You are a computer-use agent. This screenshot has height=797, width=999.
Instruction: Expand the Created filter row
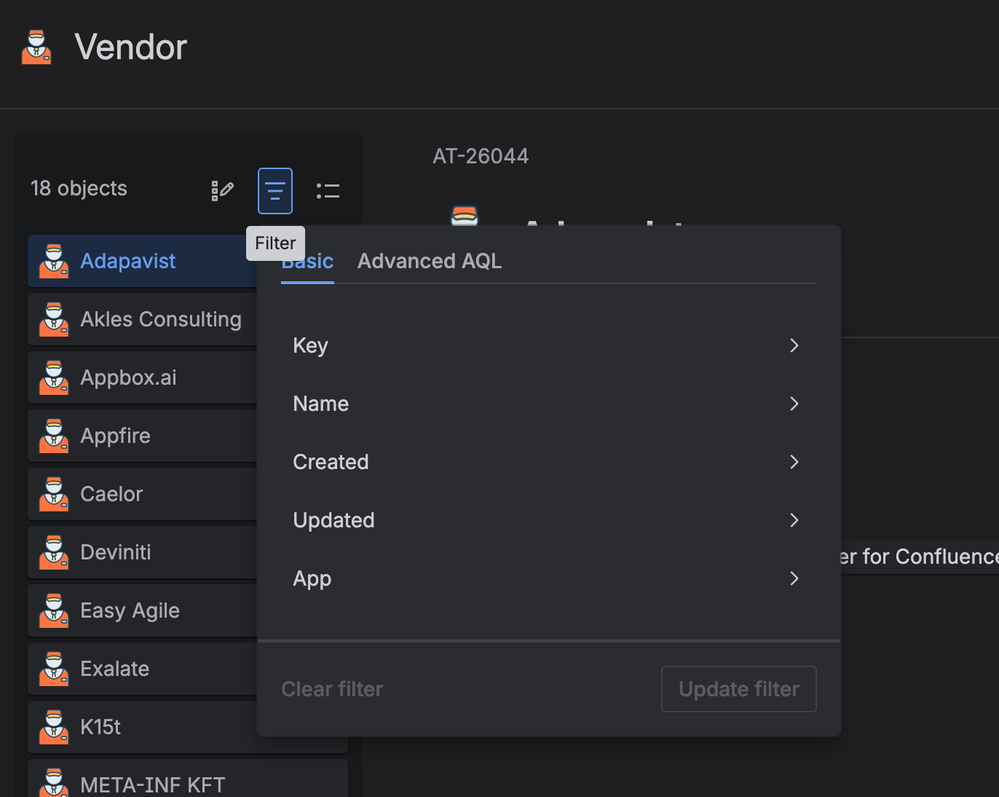(x=548, y=461)
